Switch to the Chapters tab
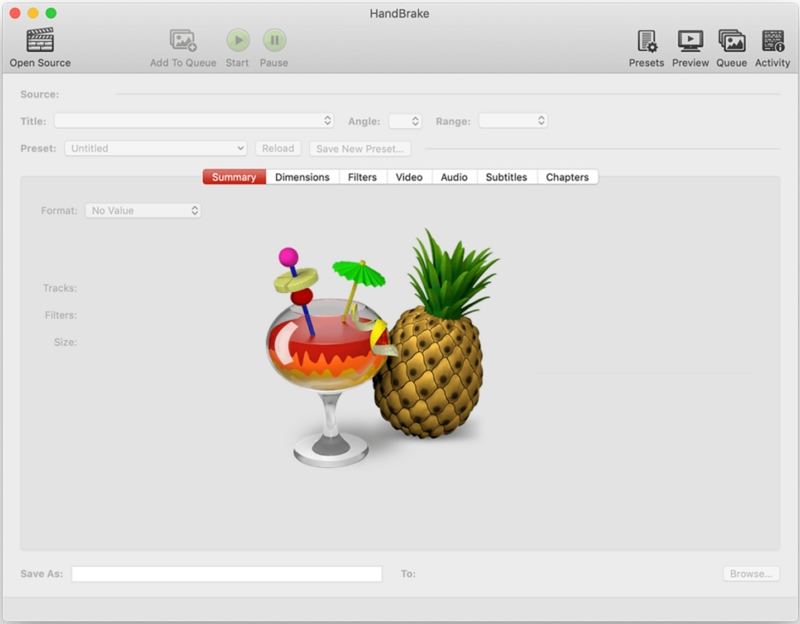800x624 pixels. pyautogui.click(x=567, y=177)
